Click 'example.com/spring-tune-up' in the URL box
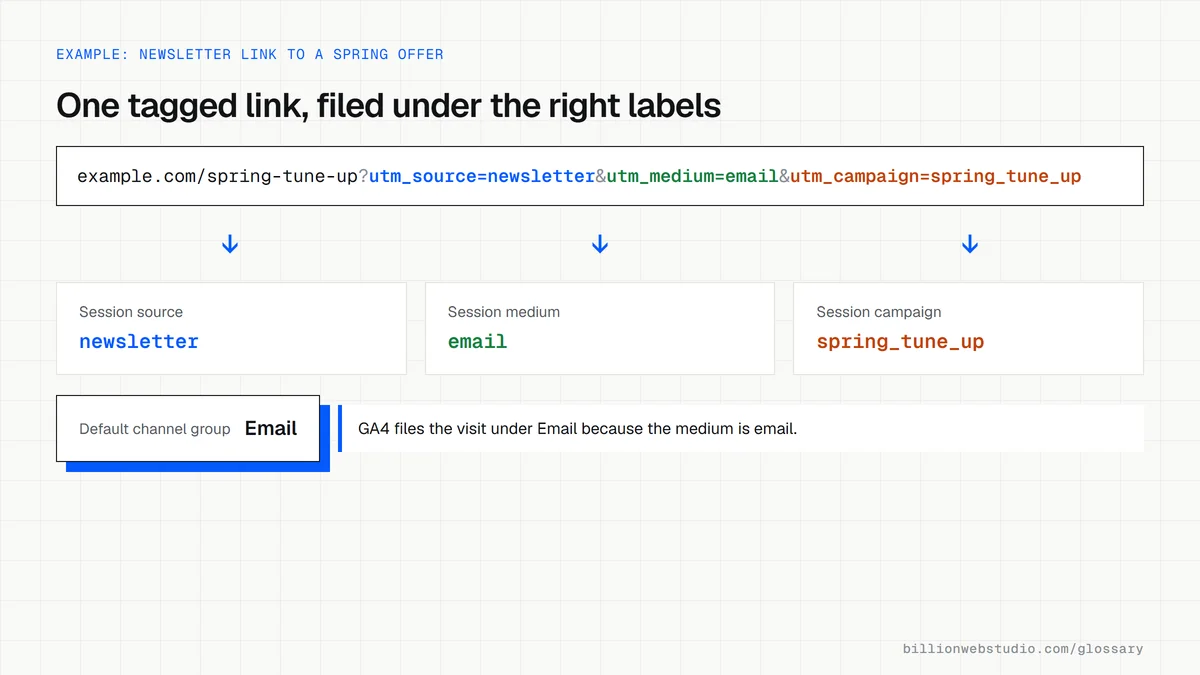1200x675 pixels. pos(218,176)
